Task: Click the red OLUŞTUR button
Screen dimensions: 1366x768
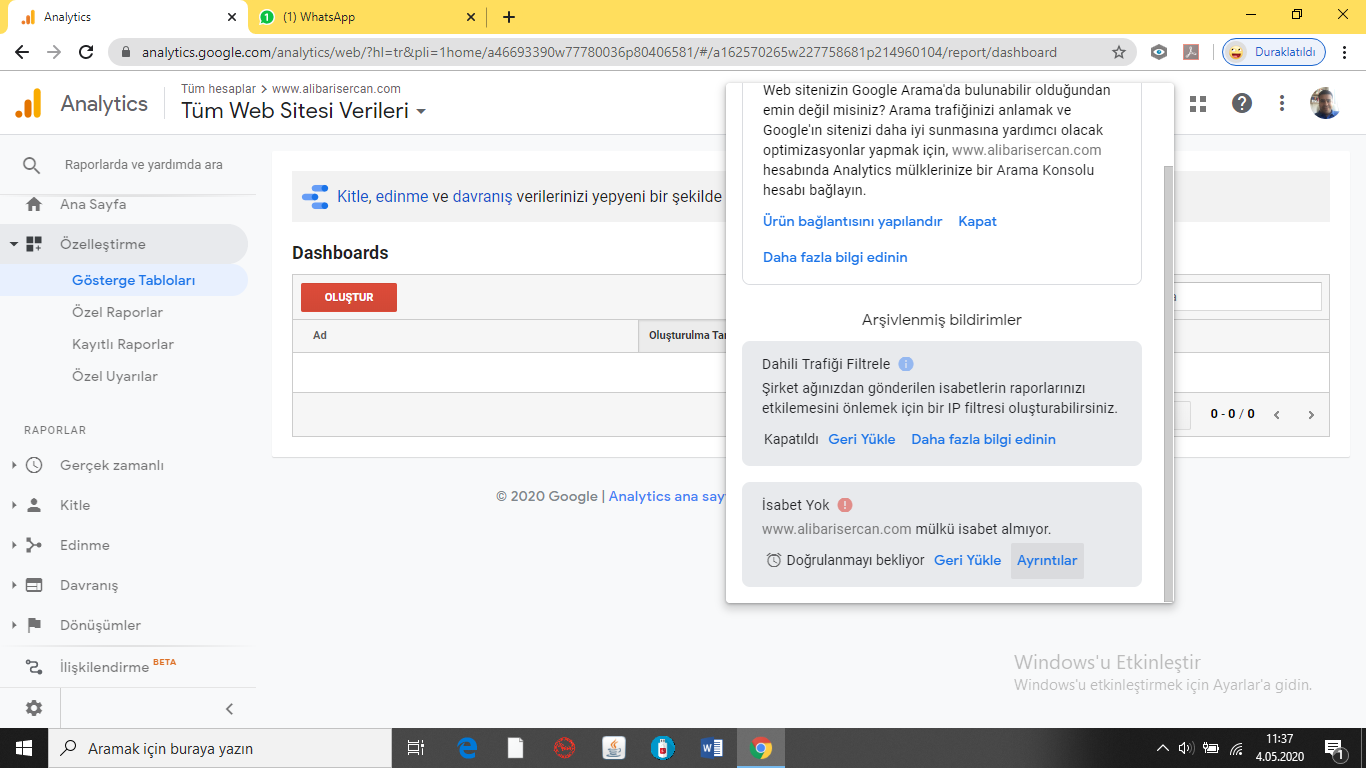Action: coord(349,297)
